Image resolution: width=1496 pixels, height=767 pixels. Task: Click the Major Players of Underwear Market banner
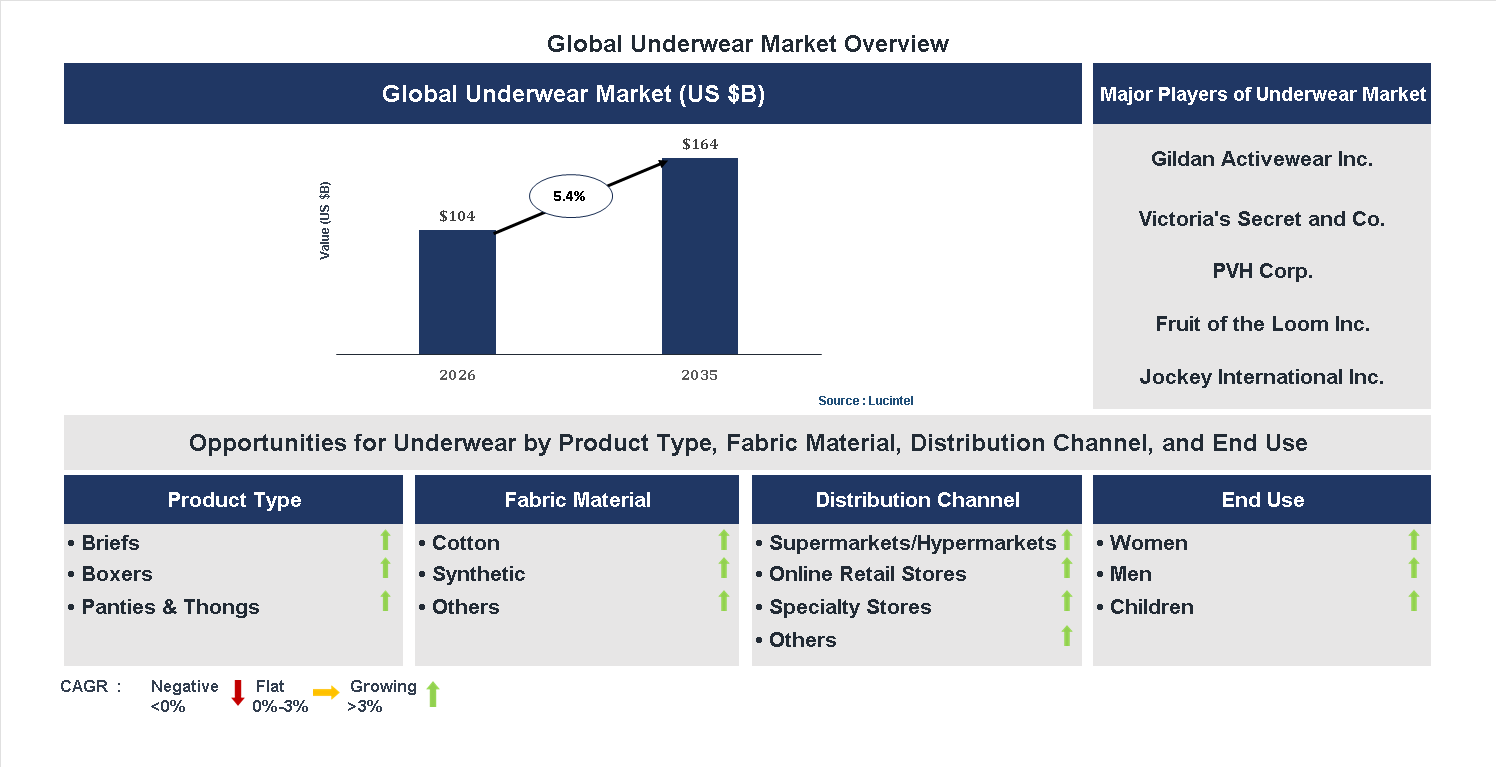point(1261,93)
